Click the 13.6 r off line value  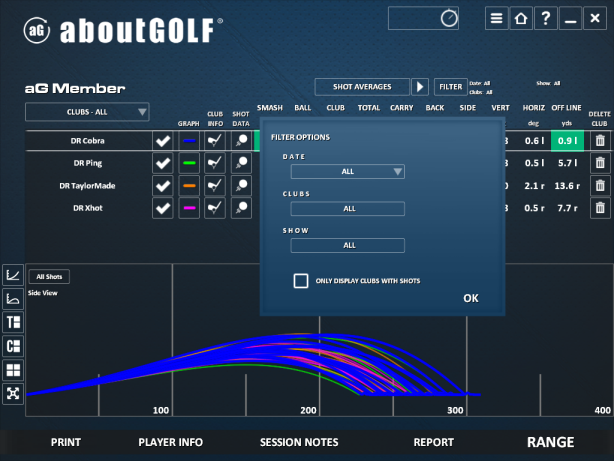click(x=567, y=186)
